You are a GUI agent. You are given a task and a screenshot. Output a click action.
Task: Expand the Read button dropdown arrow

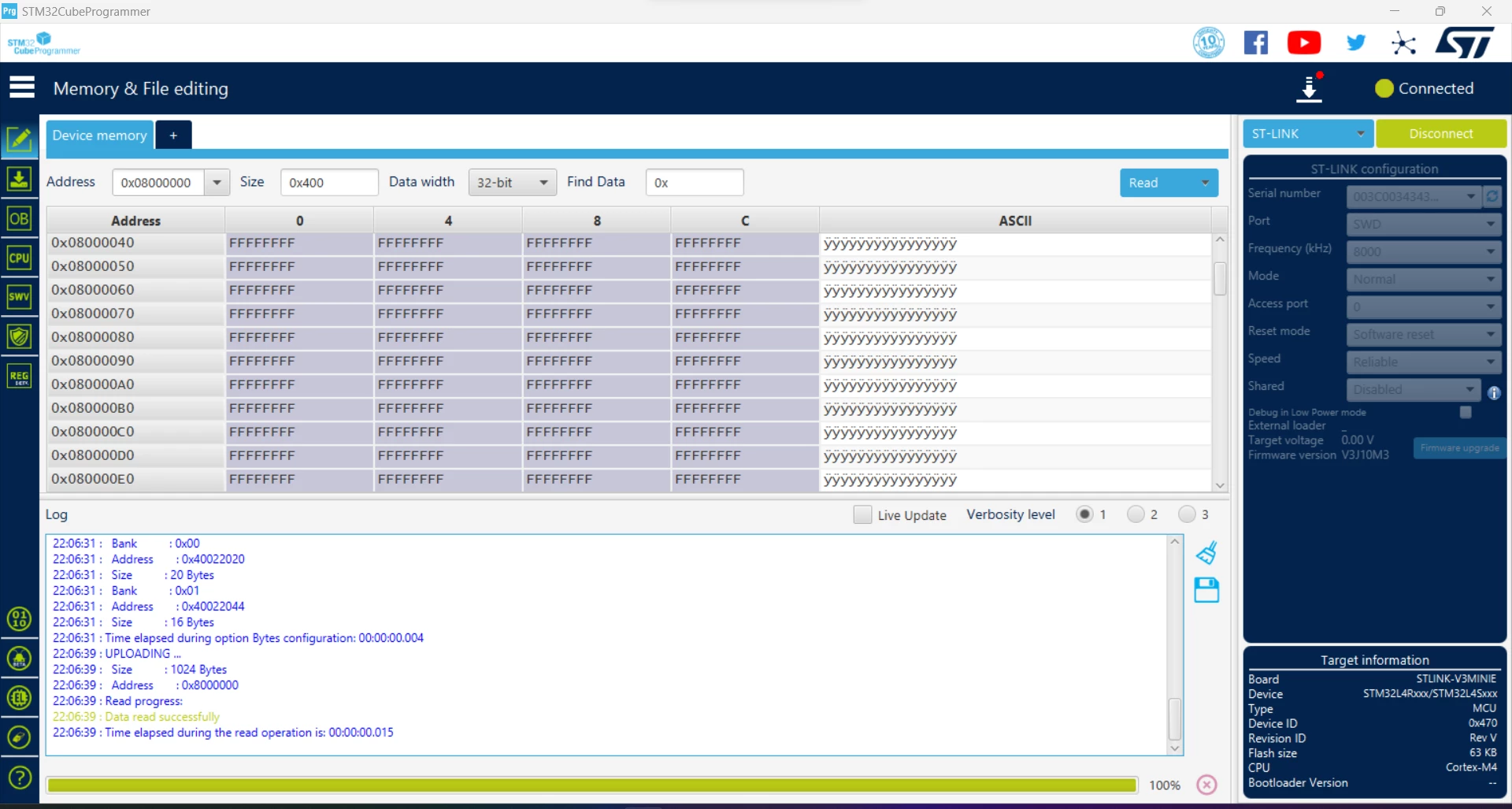tap(1205, 183)
